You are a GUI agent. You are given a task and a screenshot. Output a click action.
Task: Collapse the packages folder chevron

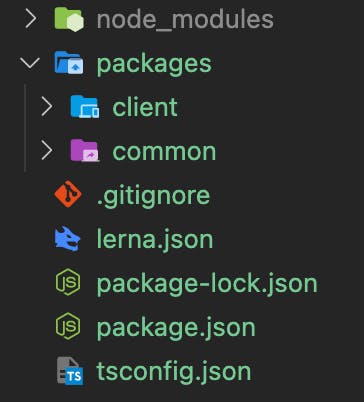click(x=30, y=63)
